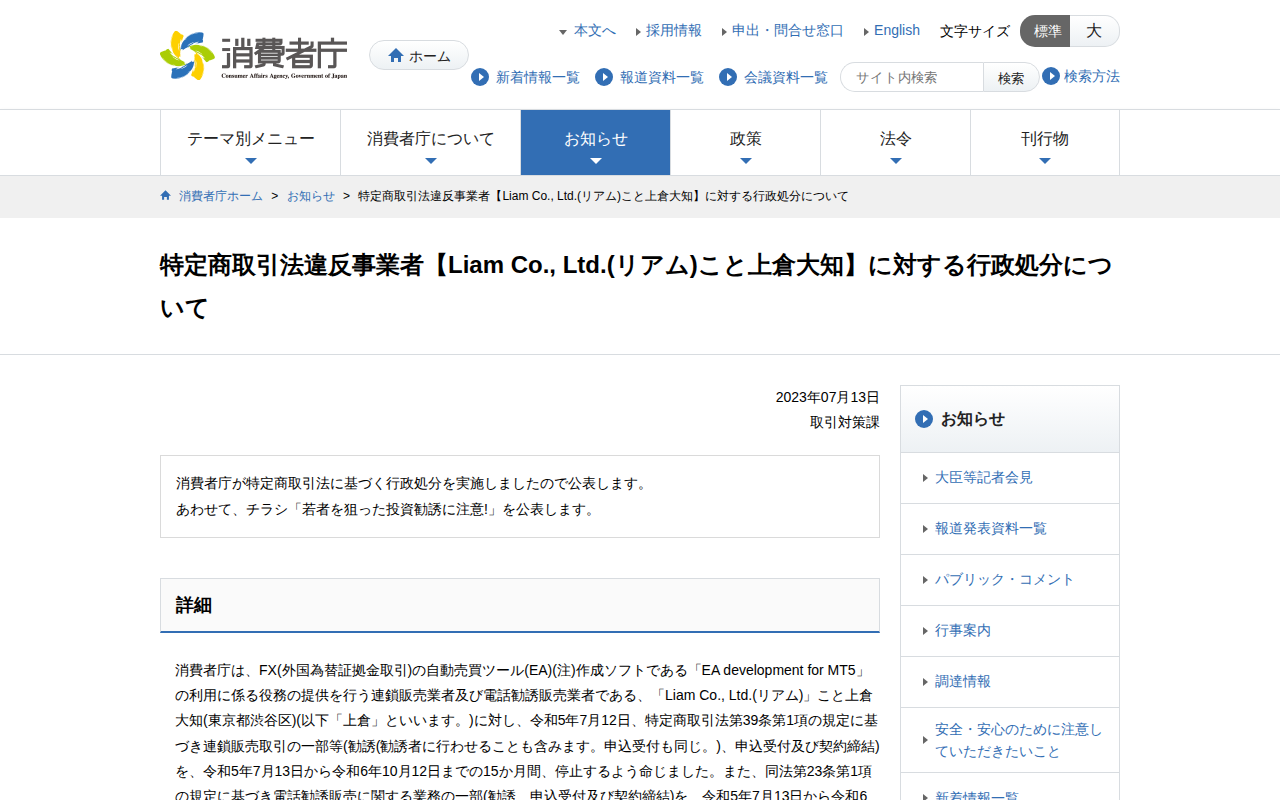Expand the 法令 menu

tap(896, 143)
